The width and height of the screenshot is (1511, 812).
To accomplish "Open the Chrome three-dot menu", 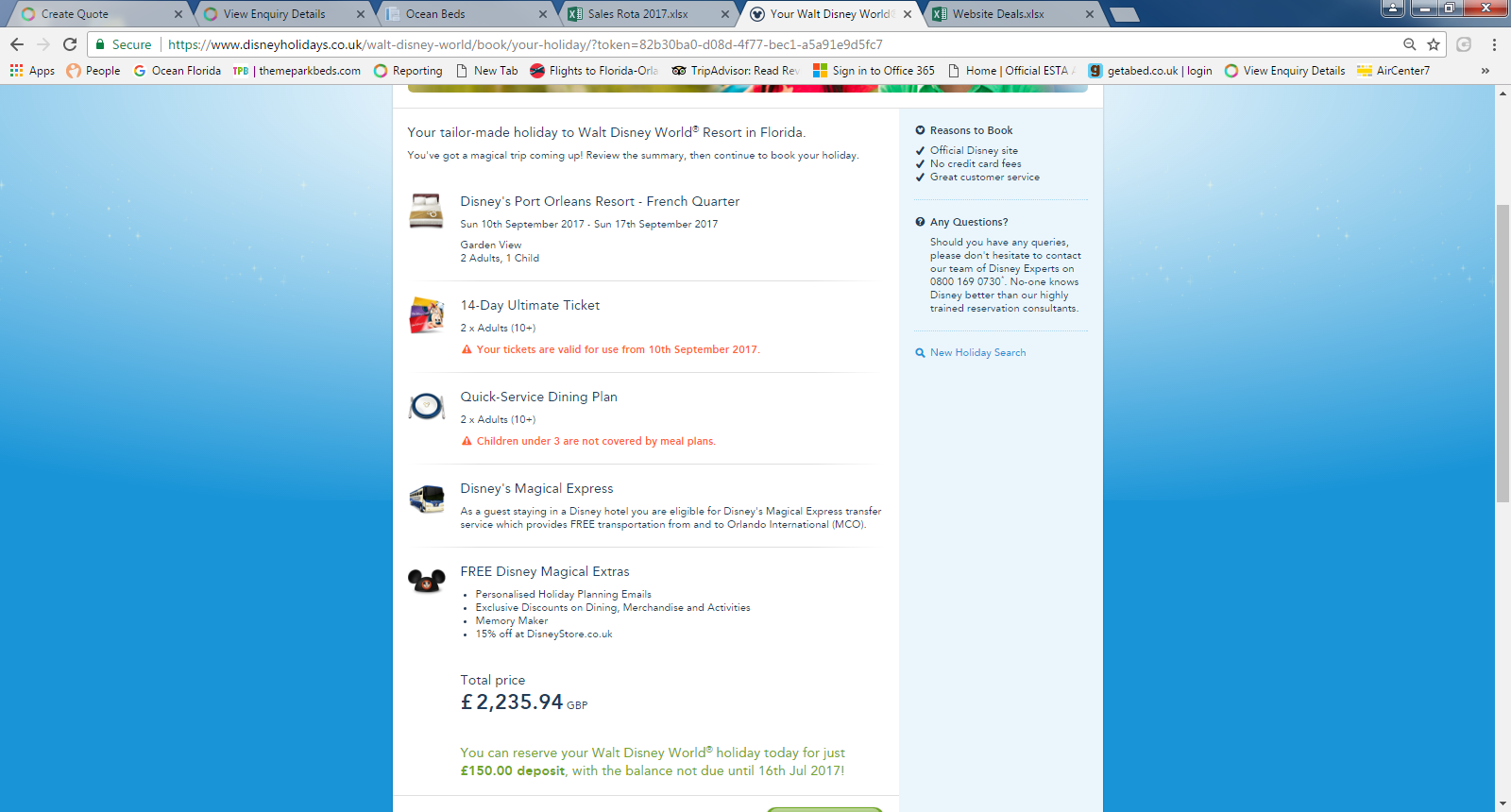I will coord(1494,44).
